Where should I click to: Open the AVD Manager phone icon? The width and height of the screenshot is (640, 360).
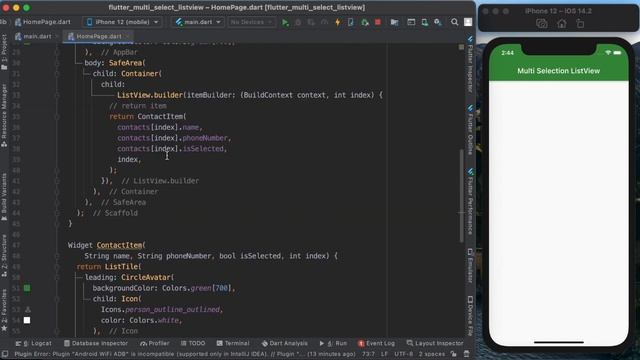pyautogui.click(x=424, y=22)
